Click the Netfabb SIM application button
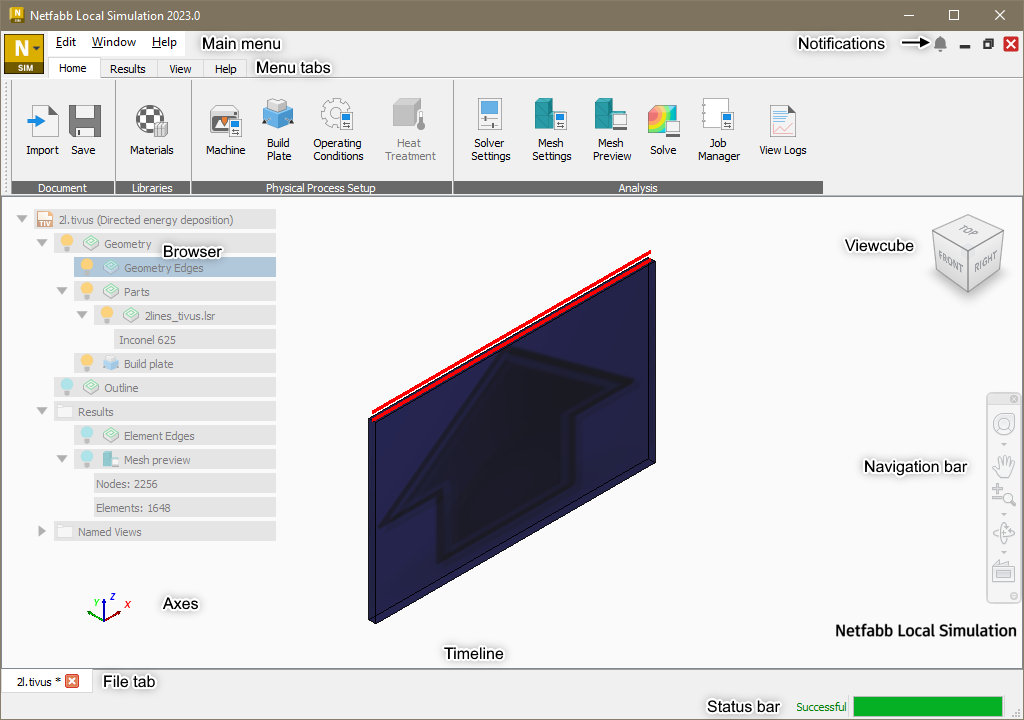Screen dimensions: 1024x720 24,54
